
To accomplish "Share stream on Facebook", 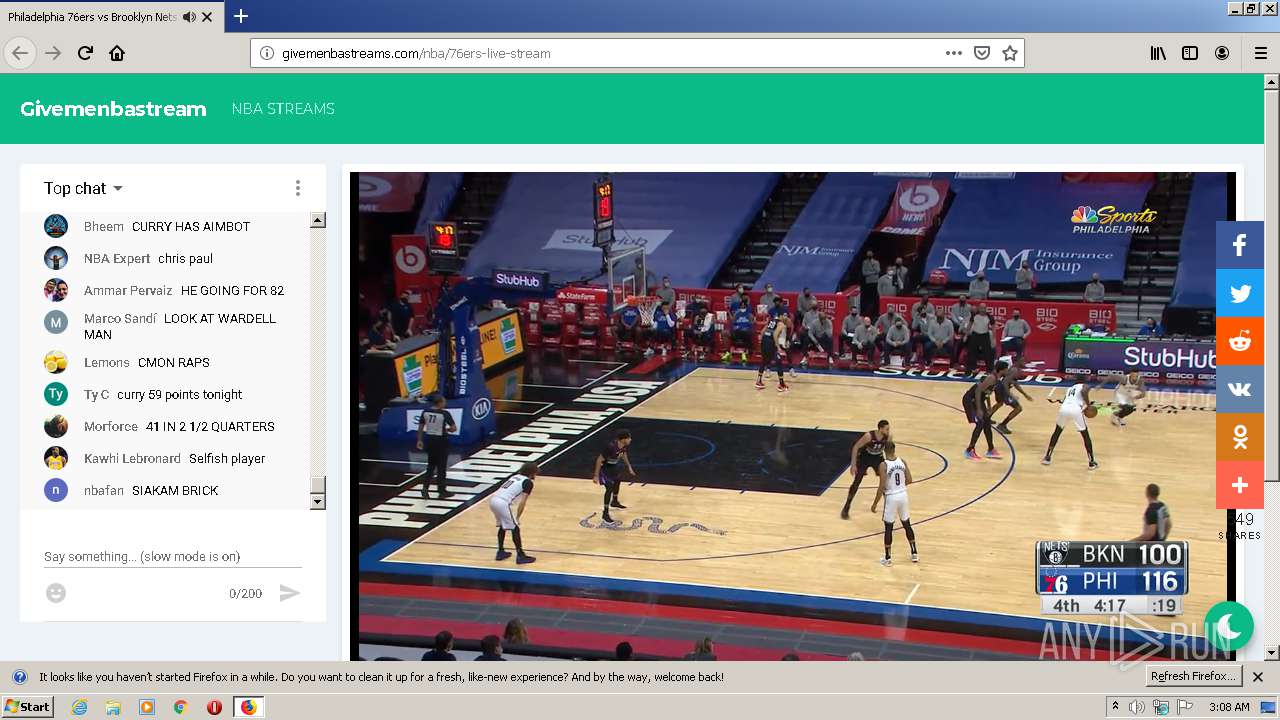I will [1240, 245].
